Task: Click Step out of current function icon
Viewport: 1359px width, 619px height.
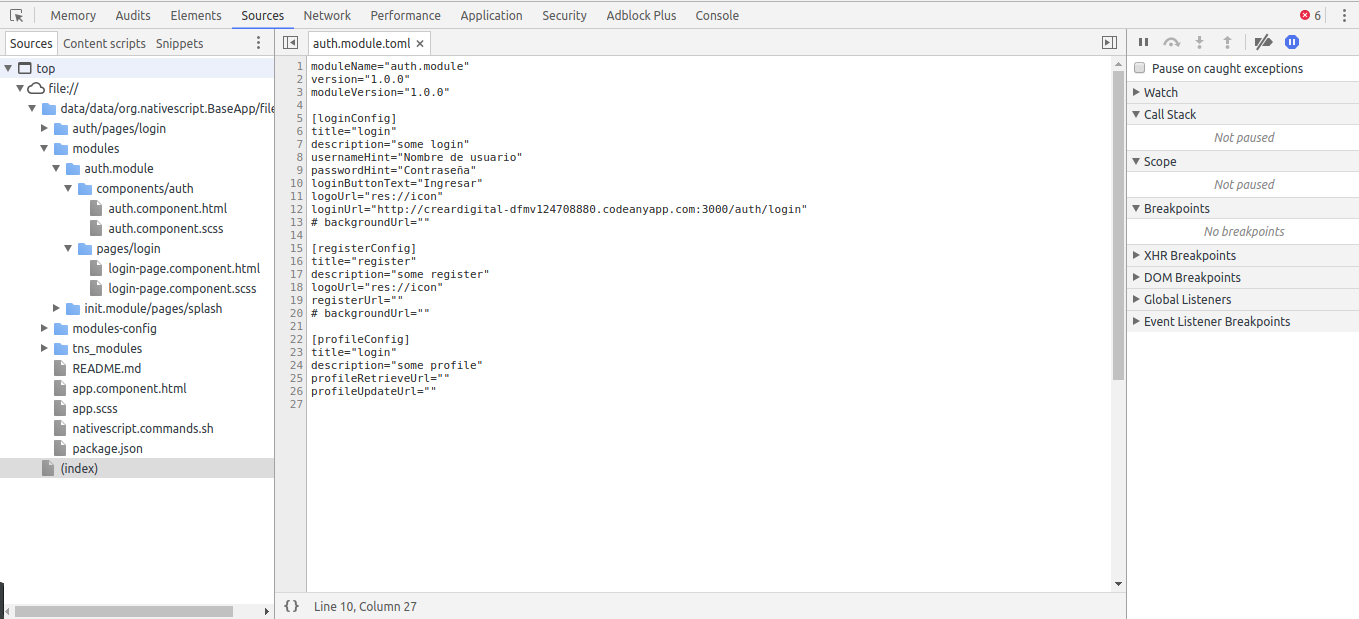Action: tap(1227, 43)
